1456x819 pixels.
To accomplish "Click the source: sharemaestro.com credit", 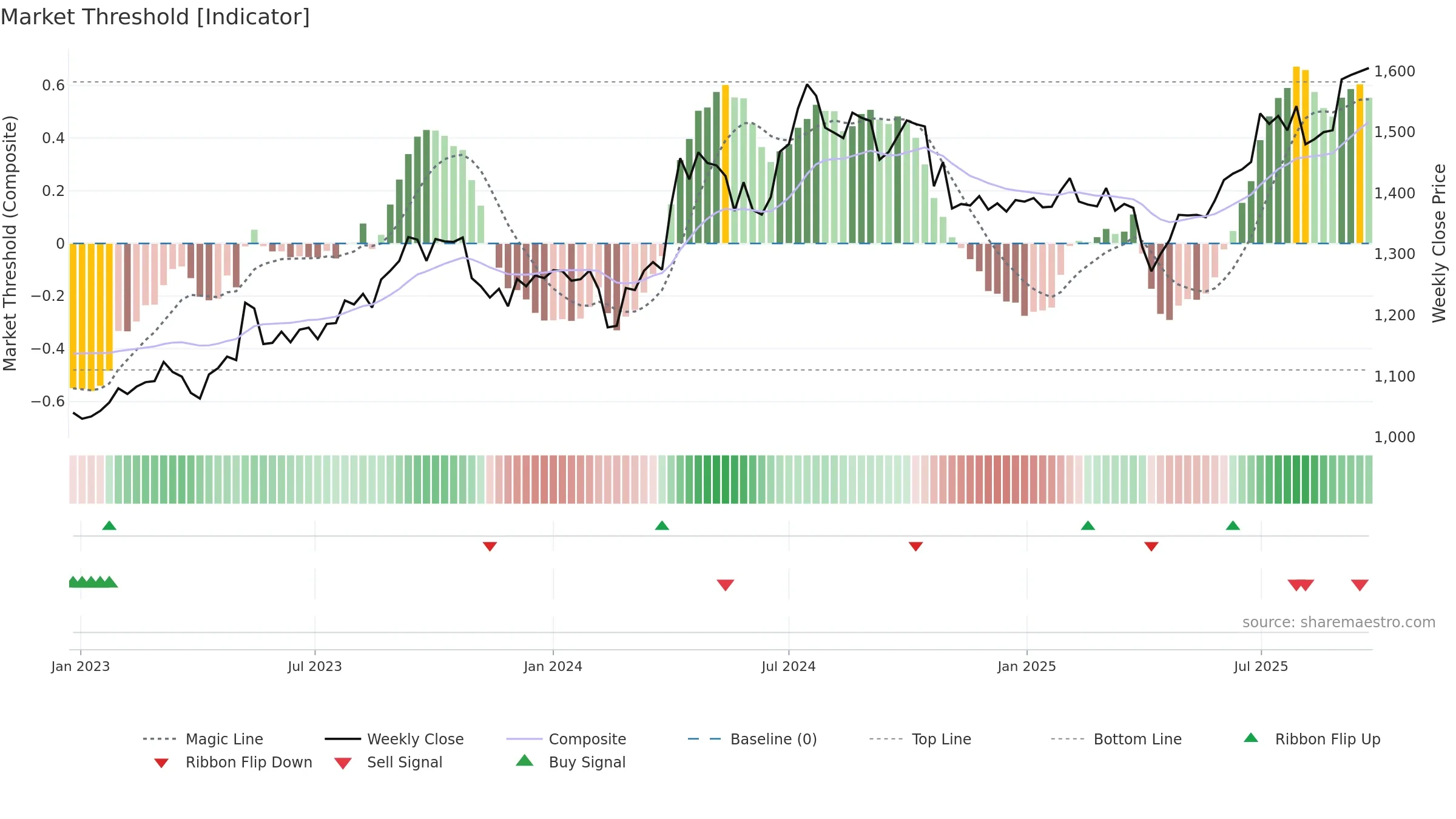I will 1339,622.
